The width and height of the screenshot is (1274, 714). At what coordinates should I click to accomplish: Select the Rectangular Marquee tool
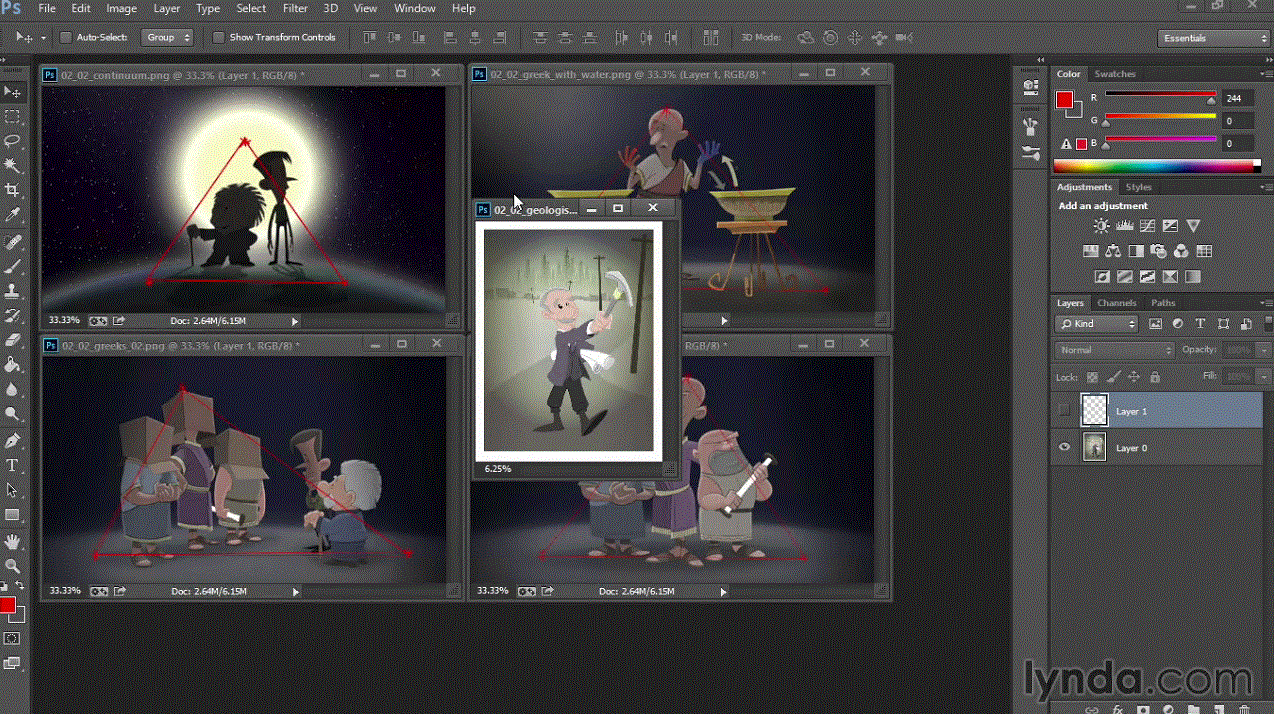pos(13,117)
